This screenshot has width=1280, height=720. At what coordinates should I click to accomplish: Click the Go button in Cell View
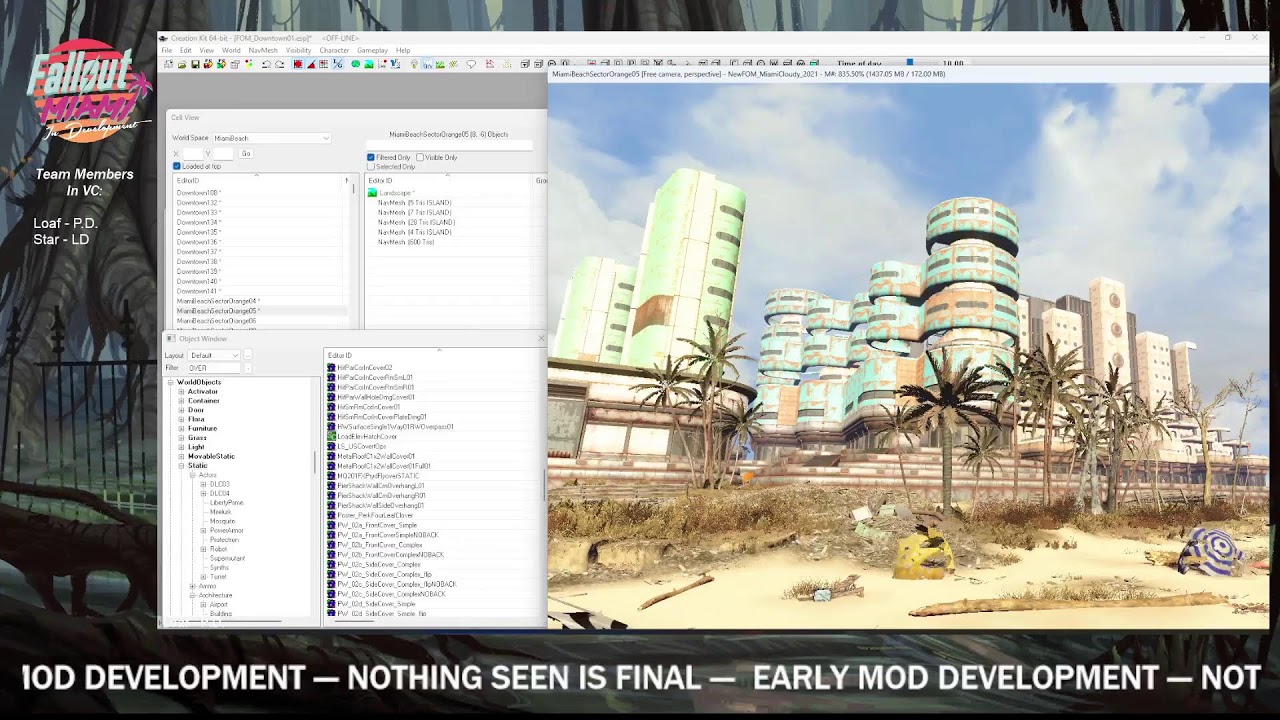(x=246, y=153)
